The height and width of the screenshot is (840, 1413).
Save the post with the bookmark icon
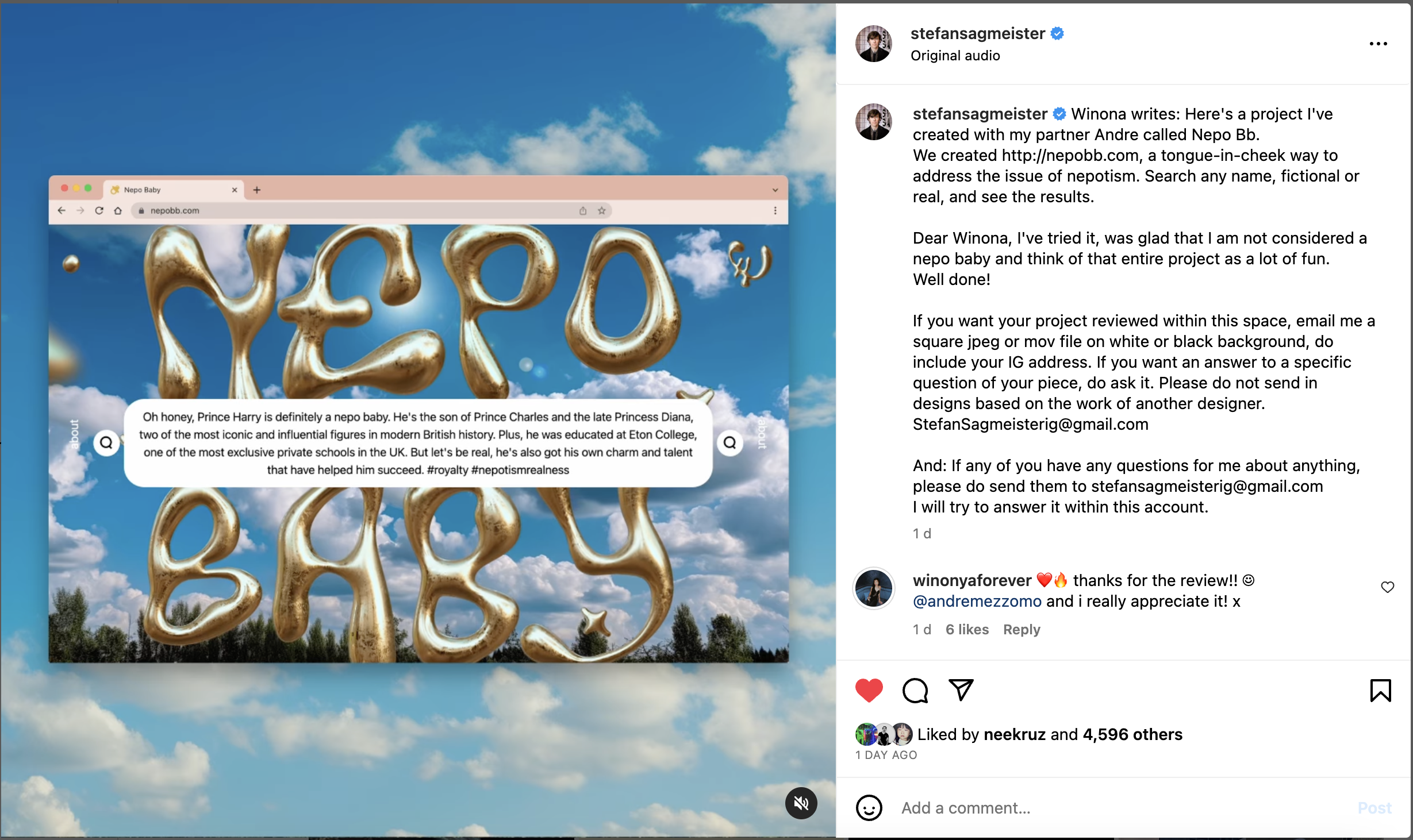click(1380, 690)
